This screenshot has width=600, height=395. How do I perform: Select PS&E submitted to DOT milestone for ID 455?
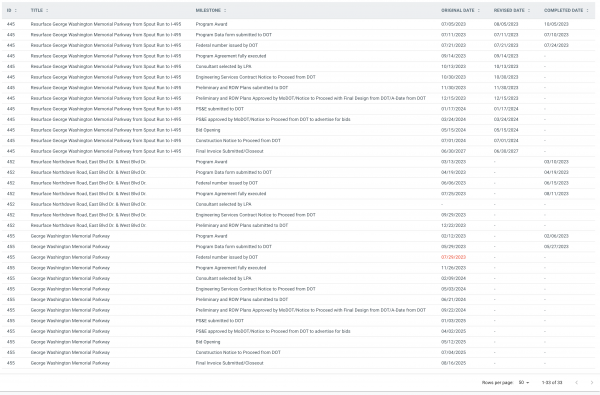(220, 321)
